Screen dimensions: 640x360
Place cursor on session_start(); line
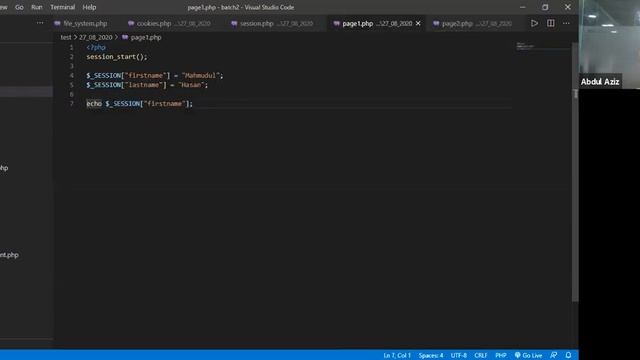(x=117, y=57)
